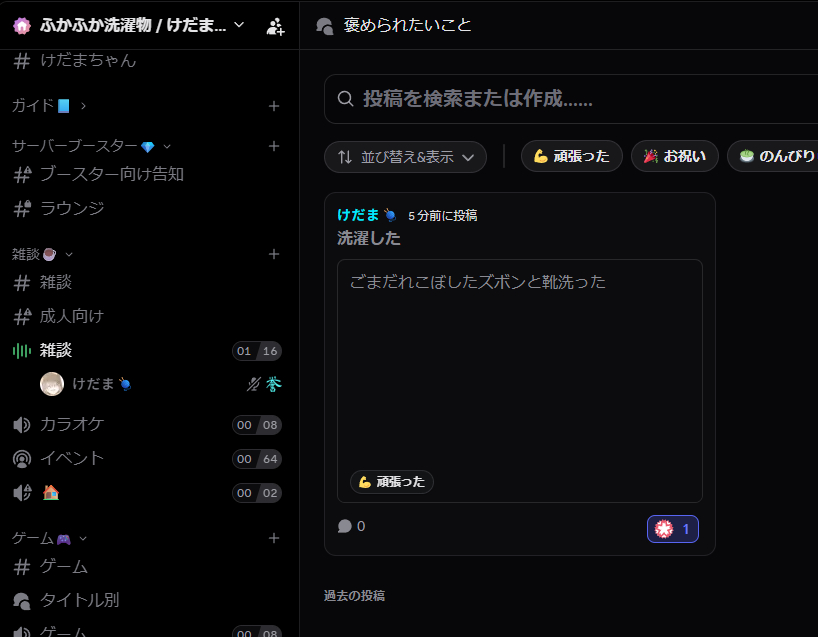Screen dimensions: 818x637
Task: Filter posts by お祝い tag
Action: [x=674, y=156]
